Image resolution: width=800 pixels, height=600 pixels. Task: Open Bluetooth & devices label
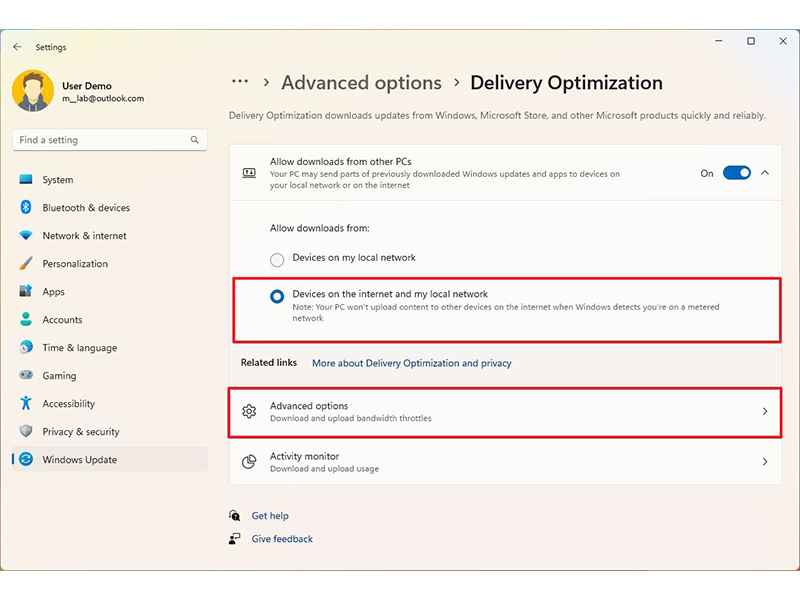tap(86, 208)
